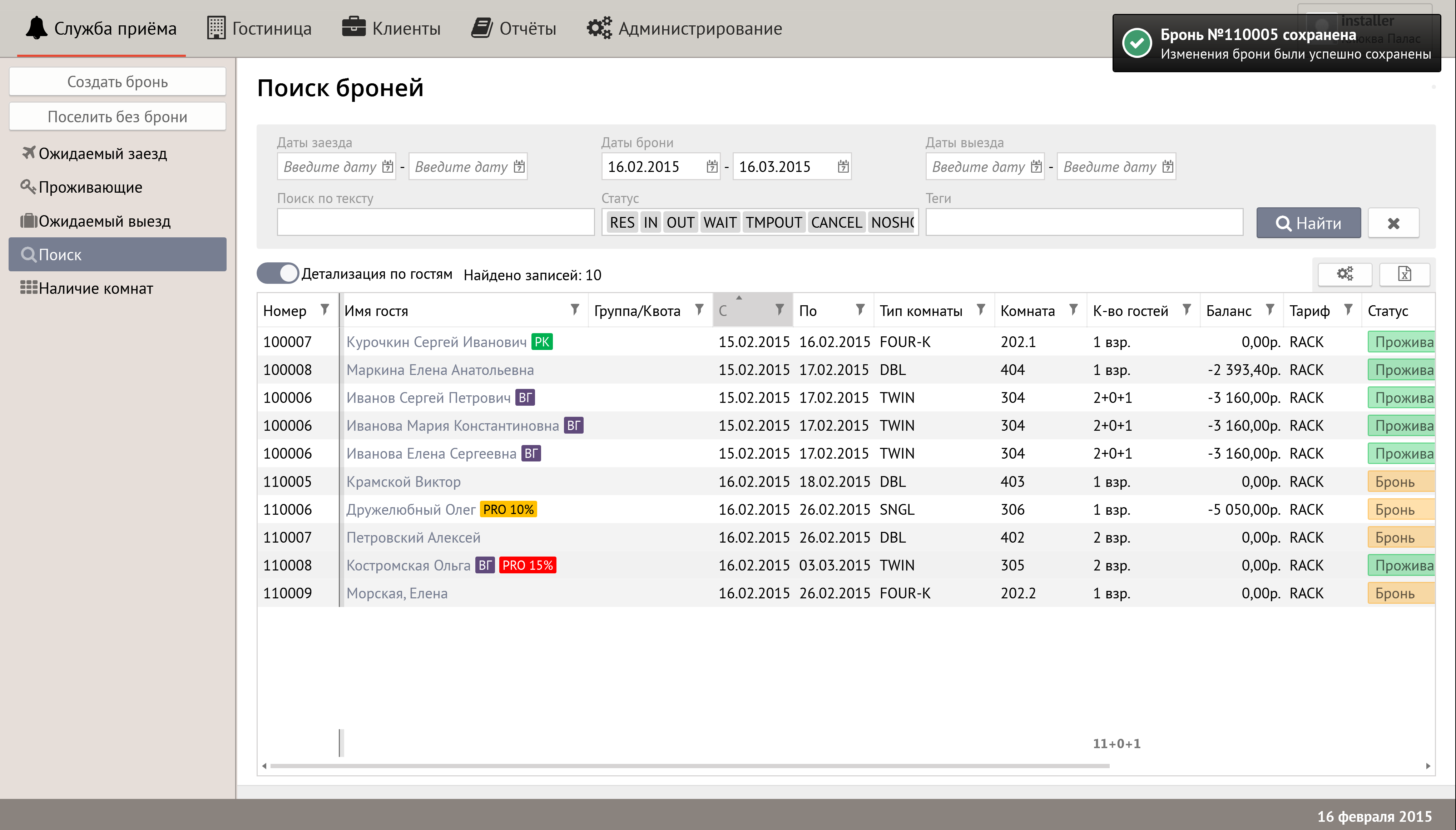
Task: Click Создать бронь button
Action: tap(117, 81)
